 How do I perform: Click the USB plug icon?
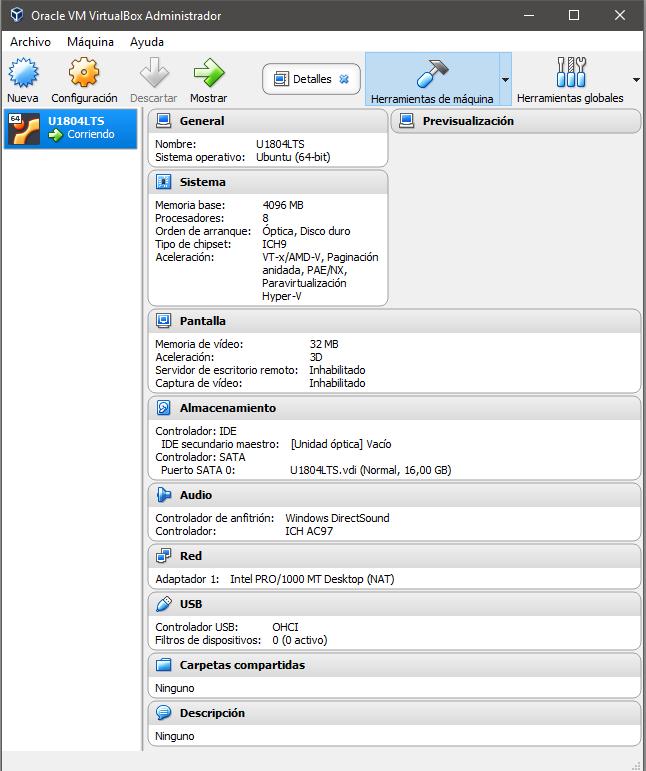[x=163, y=604]
